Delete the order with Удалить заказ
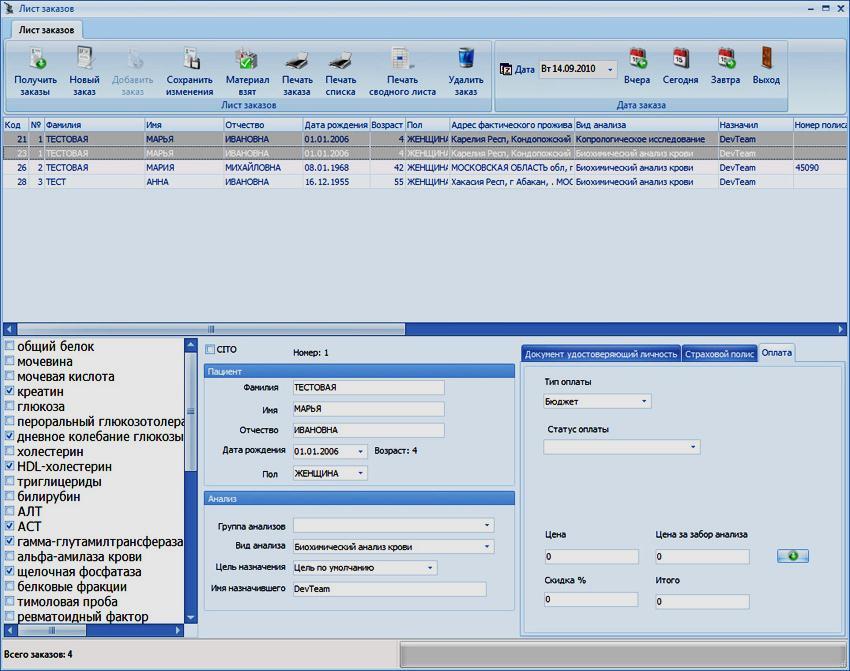Viewport: 850px width, 671px height. (x=465, y=60)
